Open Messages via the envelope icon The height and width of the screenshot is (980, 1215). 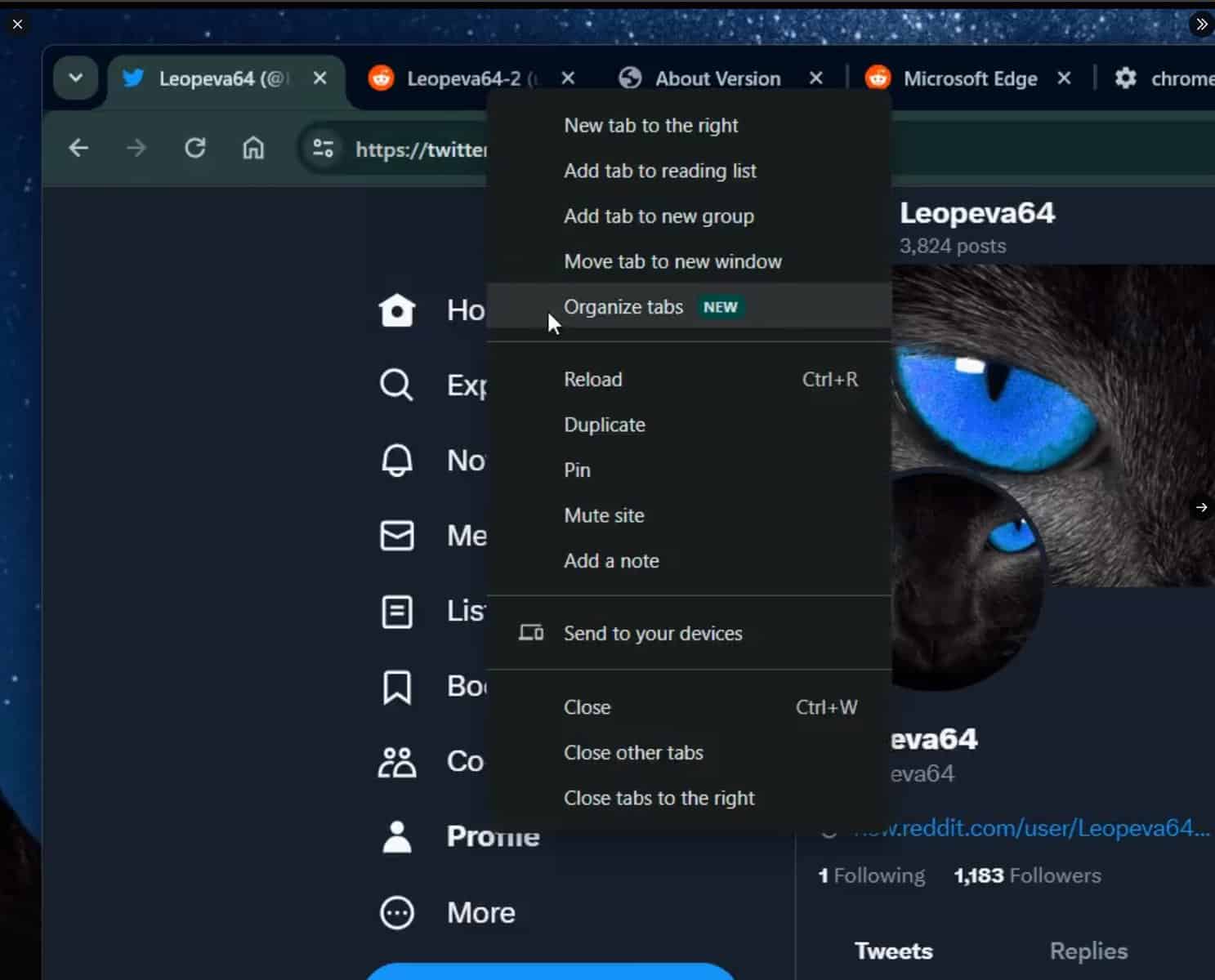pyautogui.click(x=397, y=536)
